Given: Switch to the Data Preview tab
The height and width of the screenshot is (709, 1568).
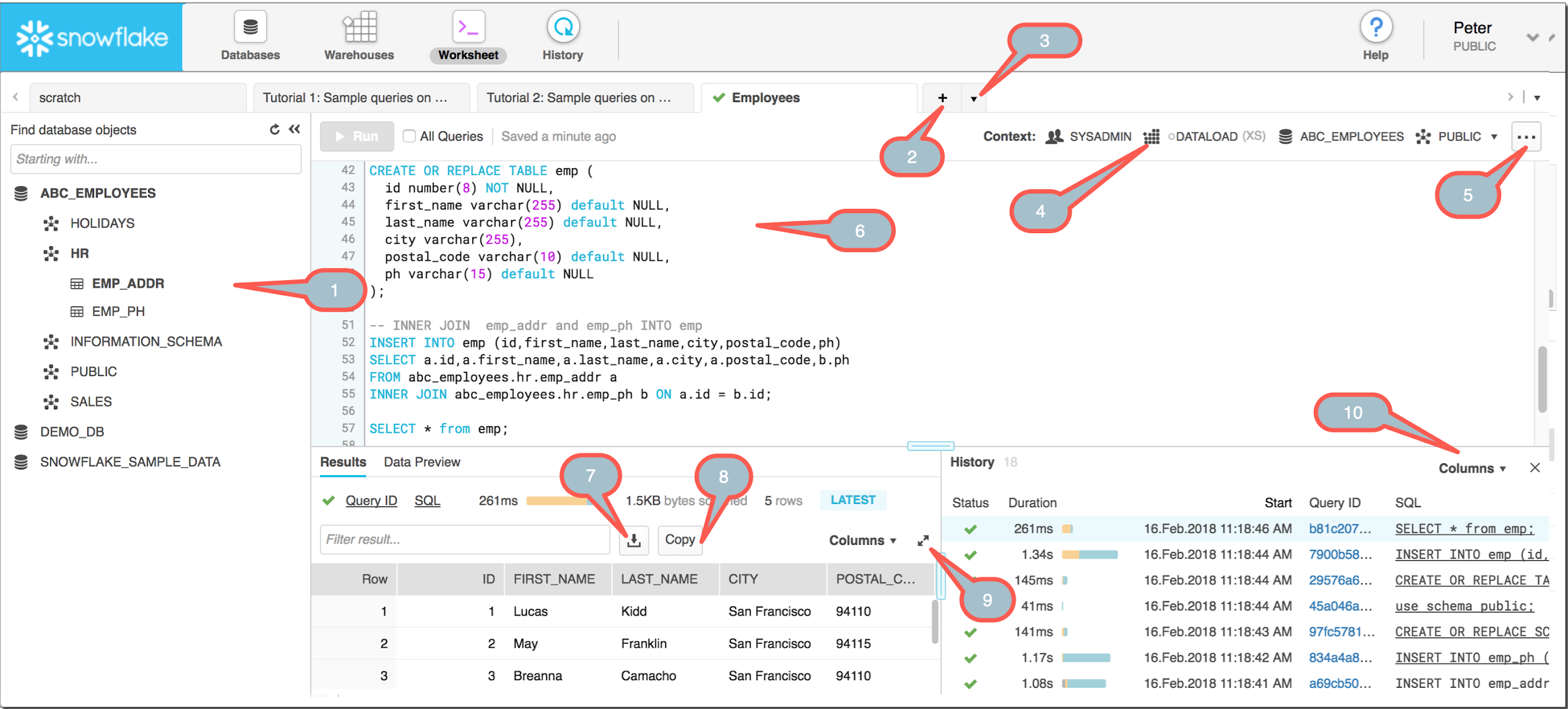Looking at the screenshot, I should (x=421, y=462).
